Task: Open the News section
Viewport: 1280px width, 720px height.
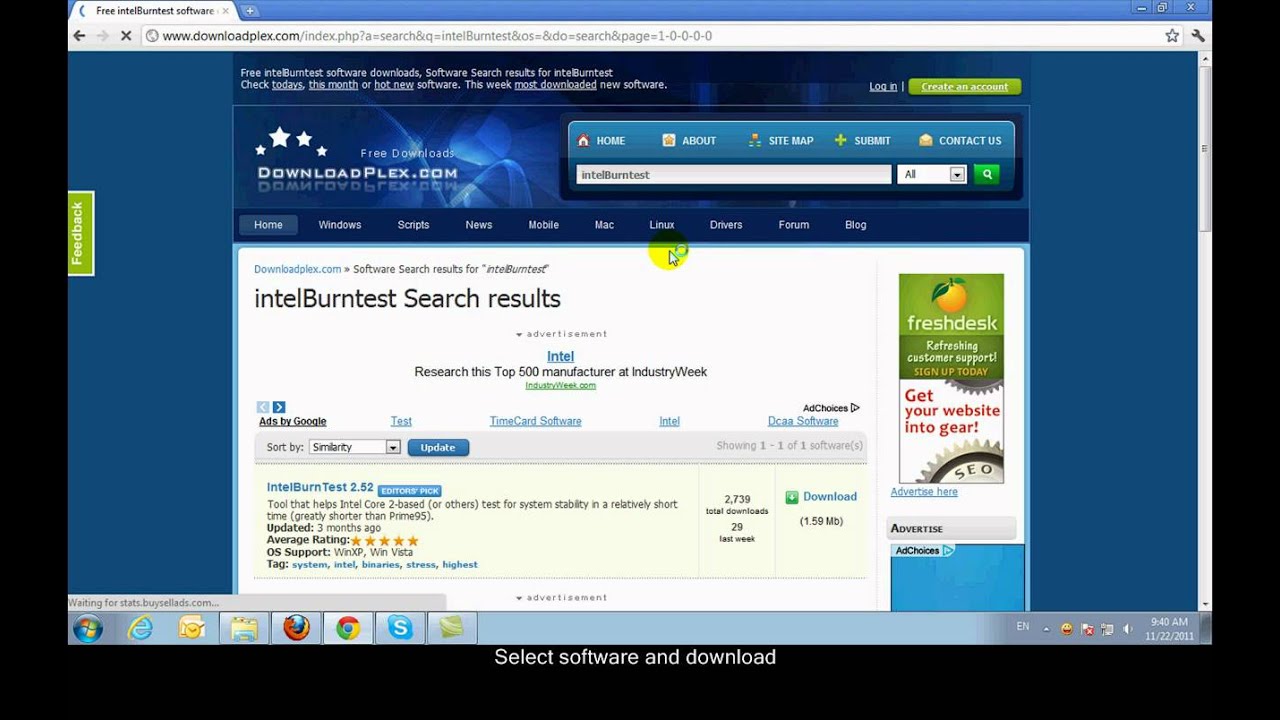Action: pos(479,225)
